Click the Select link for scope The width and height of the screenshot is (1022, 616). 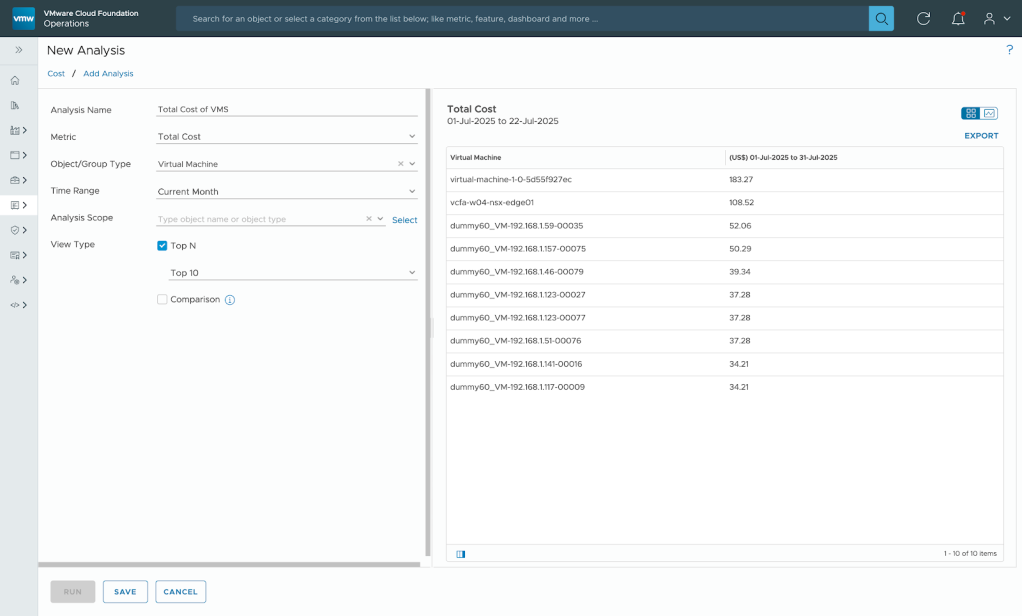tap(404, 220)
